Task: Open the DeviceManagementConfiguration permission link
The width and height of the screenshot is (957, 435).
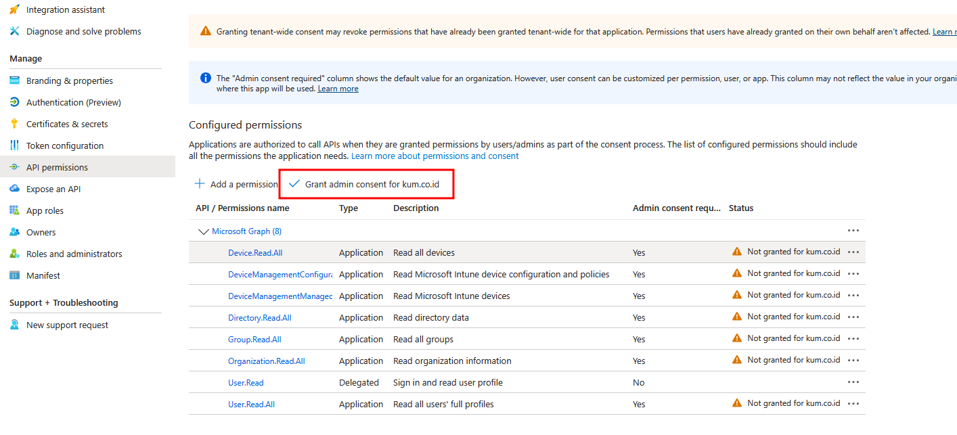Action: tap(280, 275)
